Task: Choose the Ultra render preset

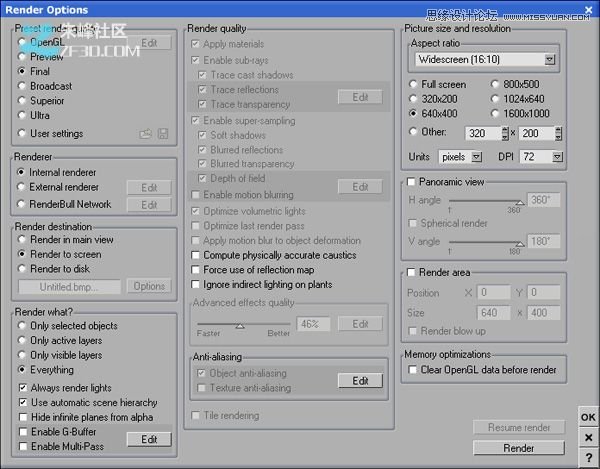Action: point(22,115)
